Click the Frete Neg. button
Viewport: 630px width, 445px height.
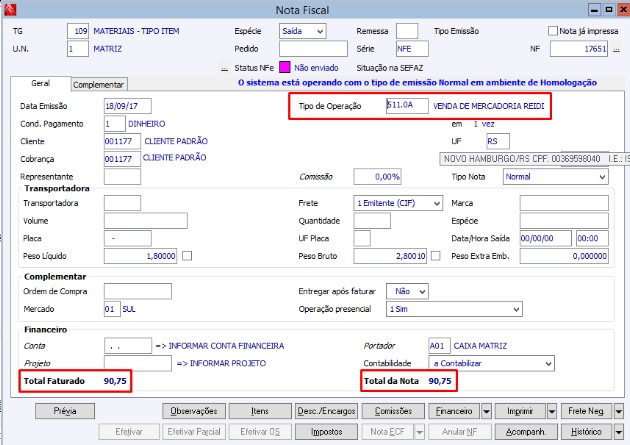click(586, 411)
